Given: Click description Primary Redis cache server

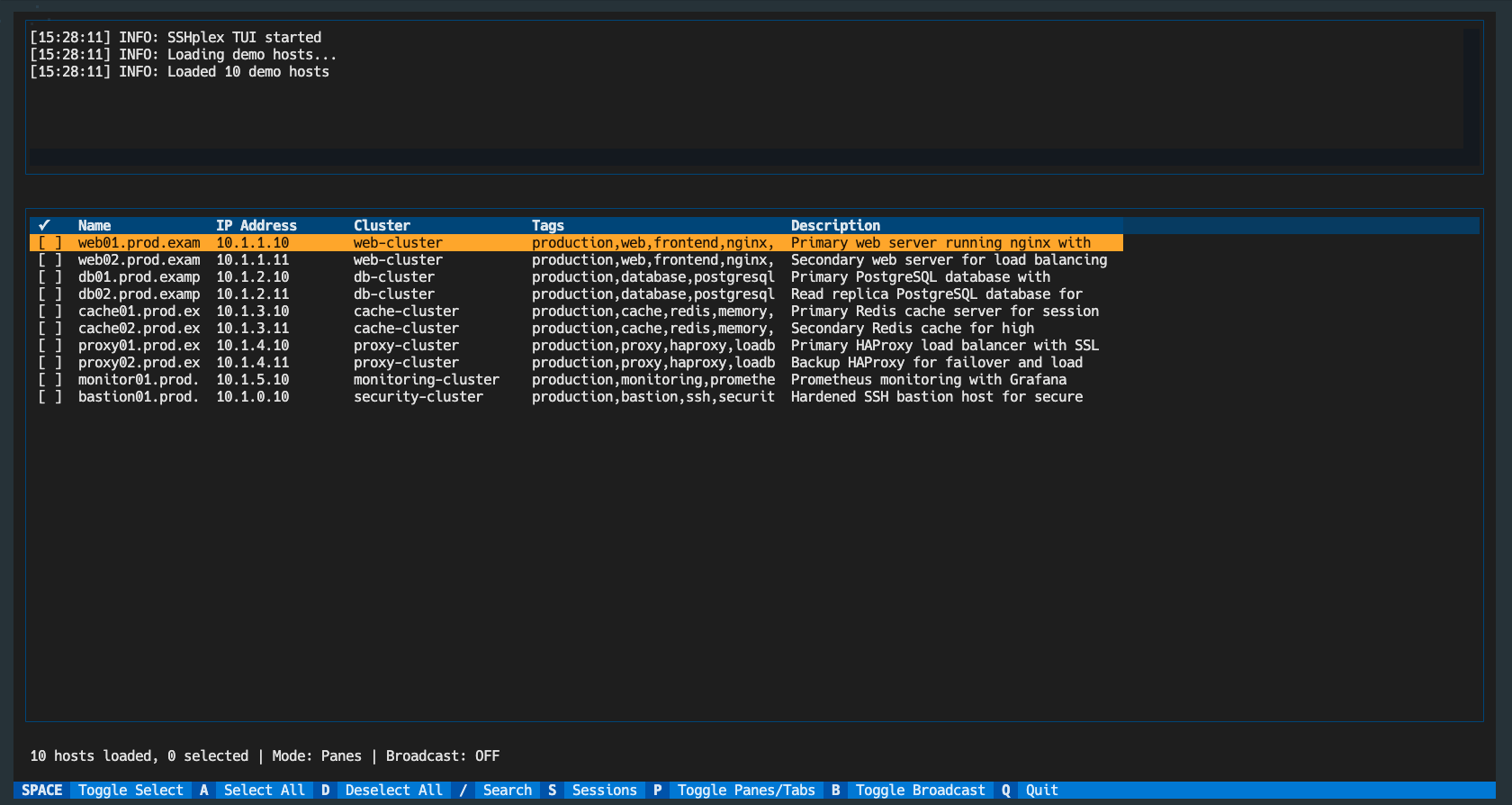Looking at the screenshot, I should (945, 312).
